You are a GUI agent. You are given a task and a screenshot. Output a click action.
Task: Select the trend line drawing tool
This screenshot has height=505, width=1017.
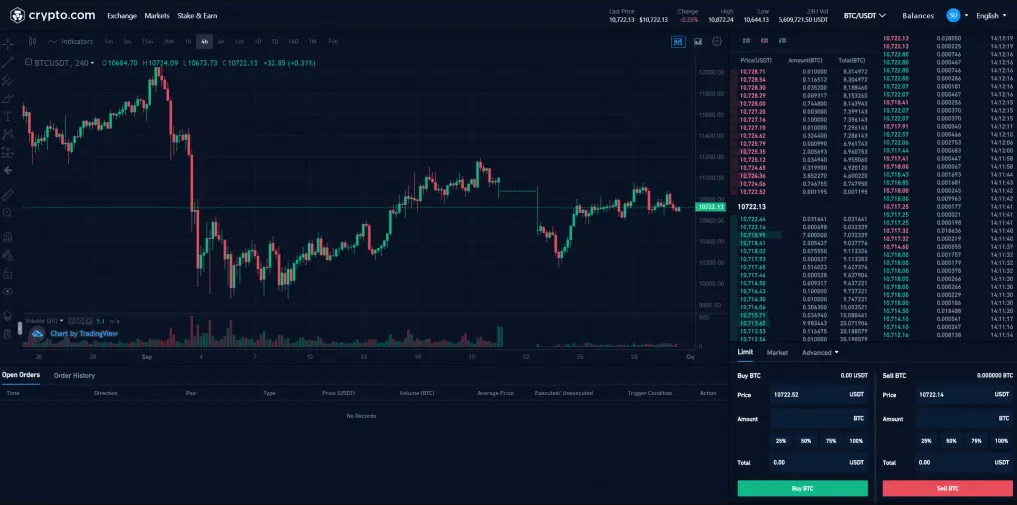[x=8, y=62]
